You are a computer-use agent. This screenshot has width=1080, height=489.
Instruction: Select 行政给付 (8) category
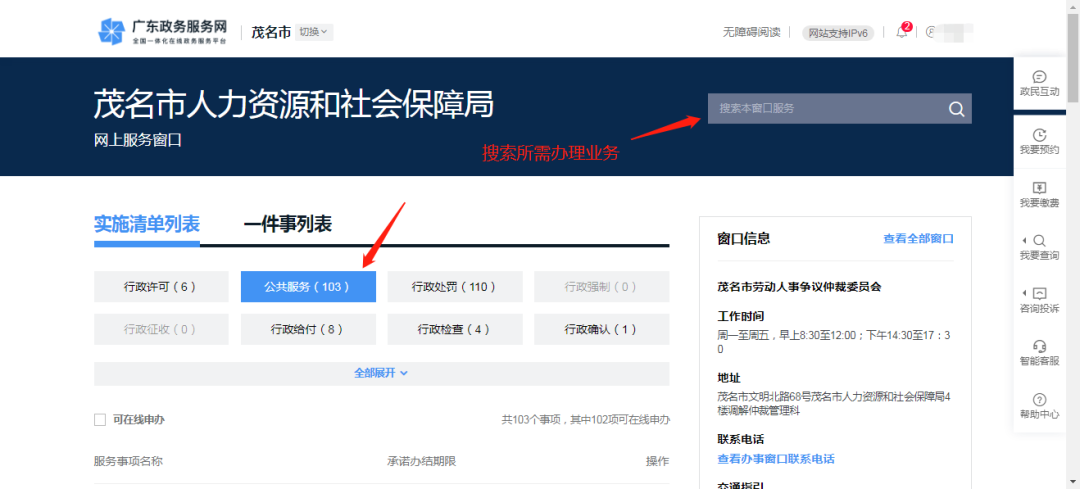pos(308,329)
